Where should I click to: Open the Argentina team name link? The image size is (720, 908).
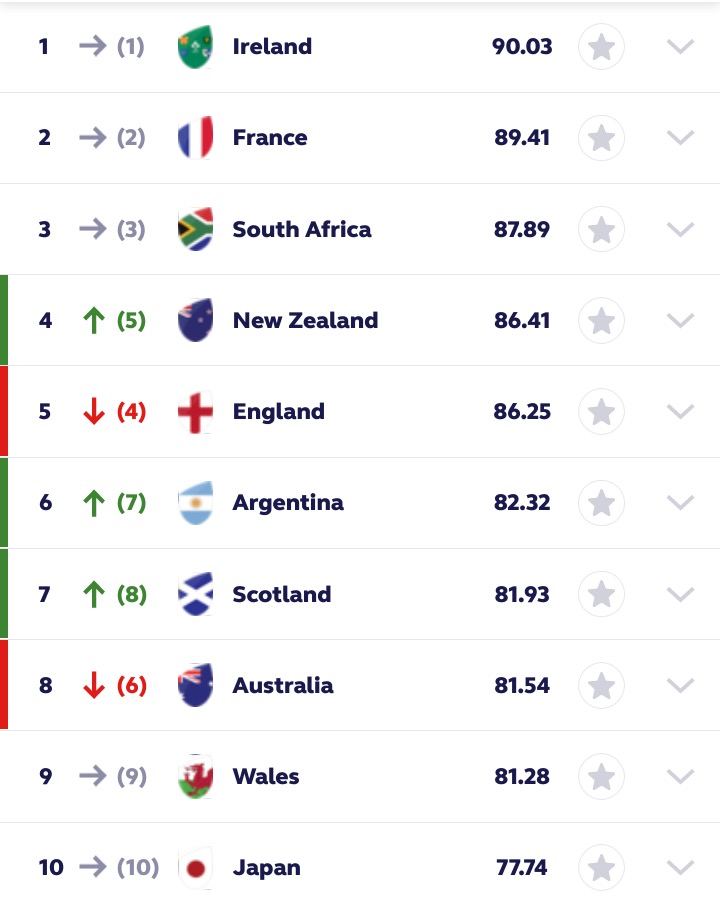click(288, 503)
